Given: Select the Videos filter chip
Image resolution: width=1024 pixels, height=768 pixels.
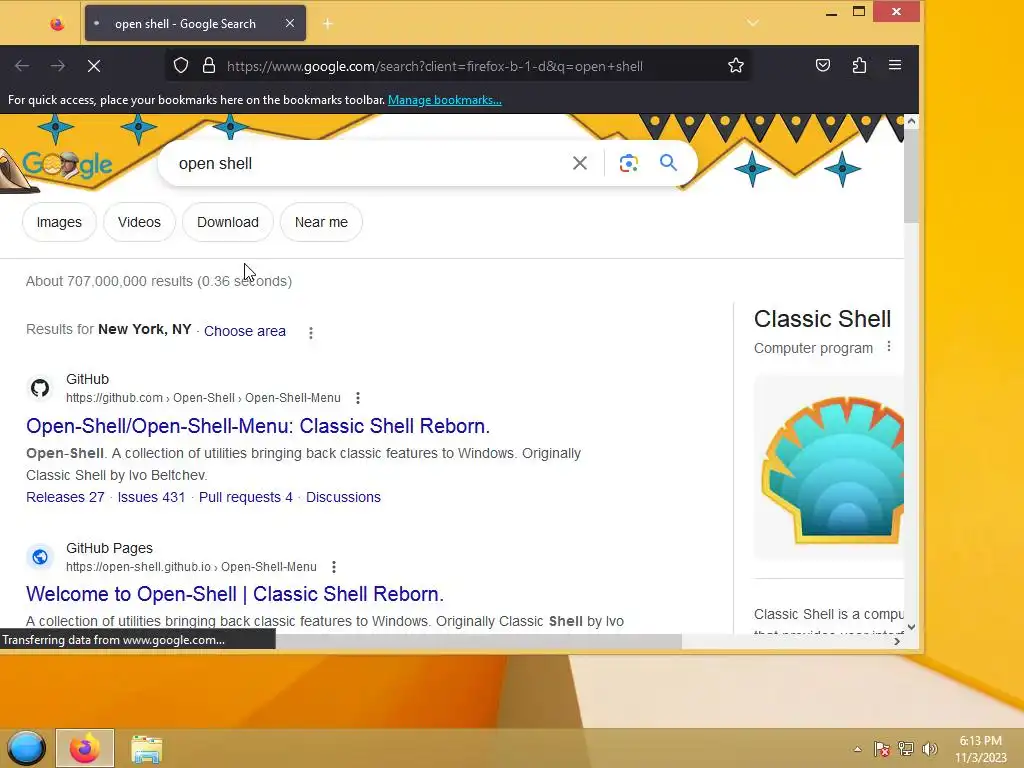Looking at the screenshot, I should tap(139, 222).
